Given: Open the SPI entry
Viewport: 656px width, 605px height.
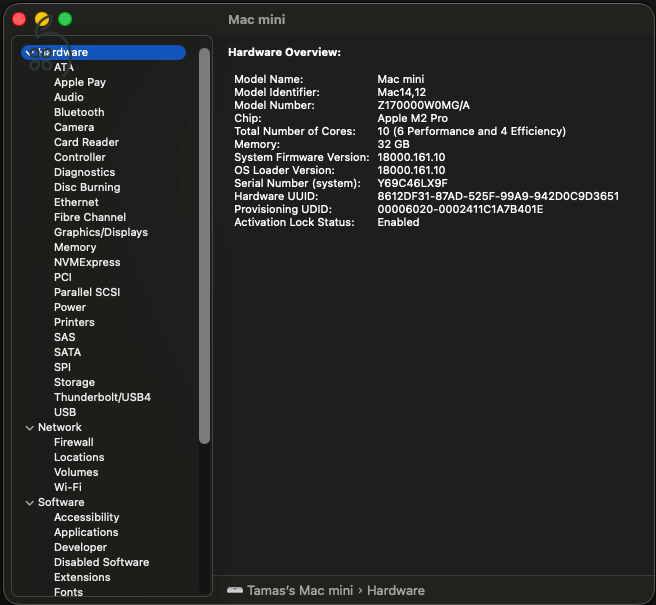Looking at the screenshot, I should [62, 367].
